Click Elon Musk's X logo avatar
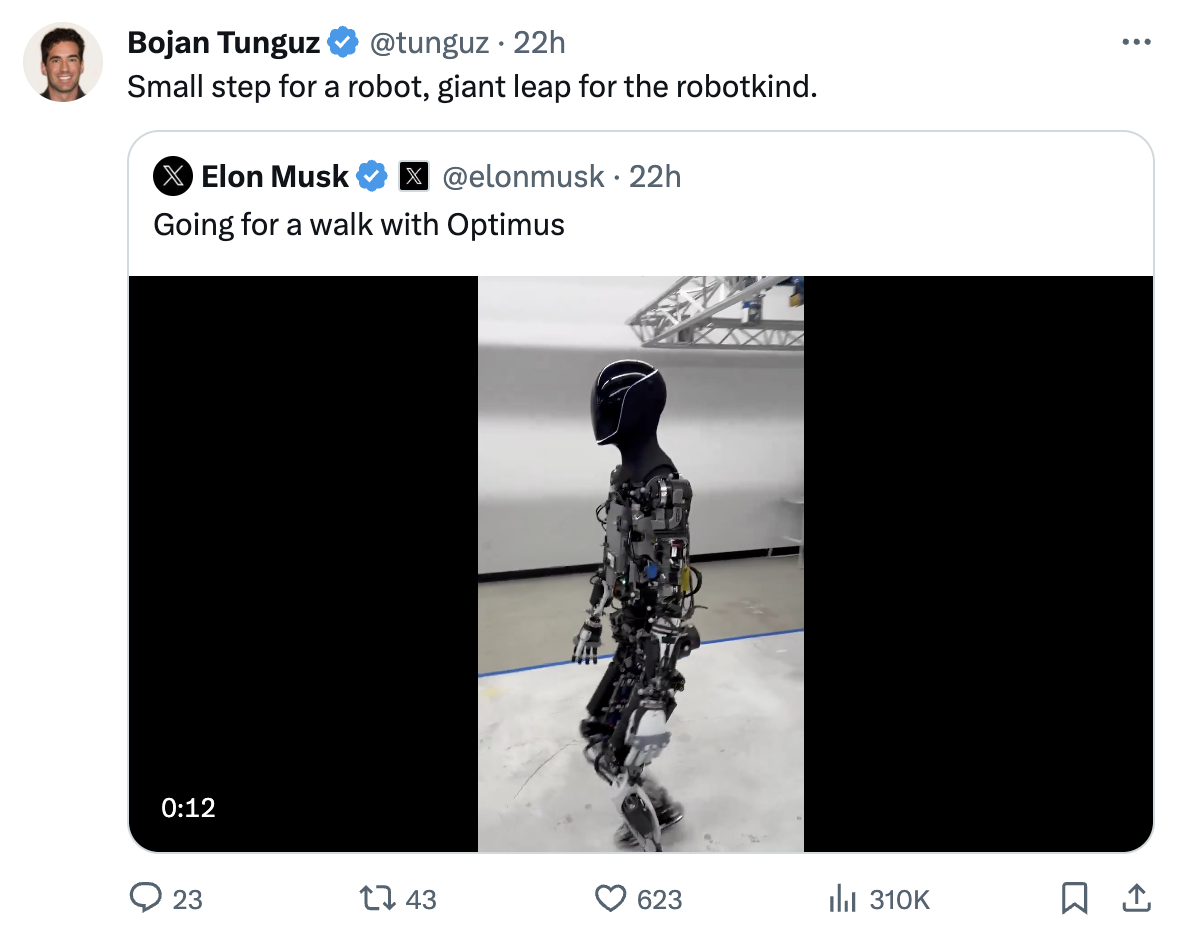 pyautogui.click(x=173, y=177)
